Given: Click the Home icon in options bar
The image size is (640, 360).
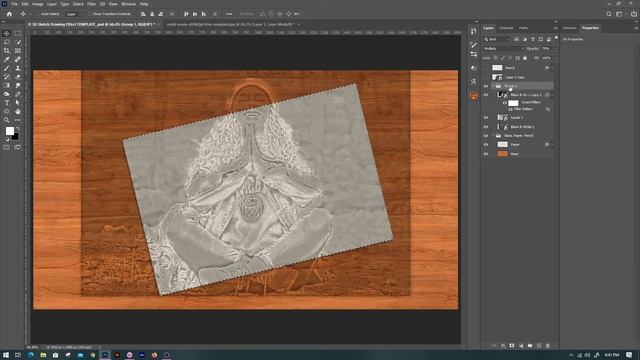Looking at the screenshot, I should point(9,14).
